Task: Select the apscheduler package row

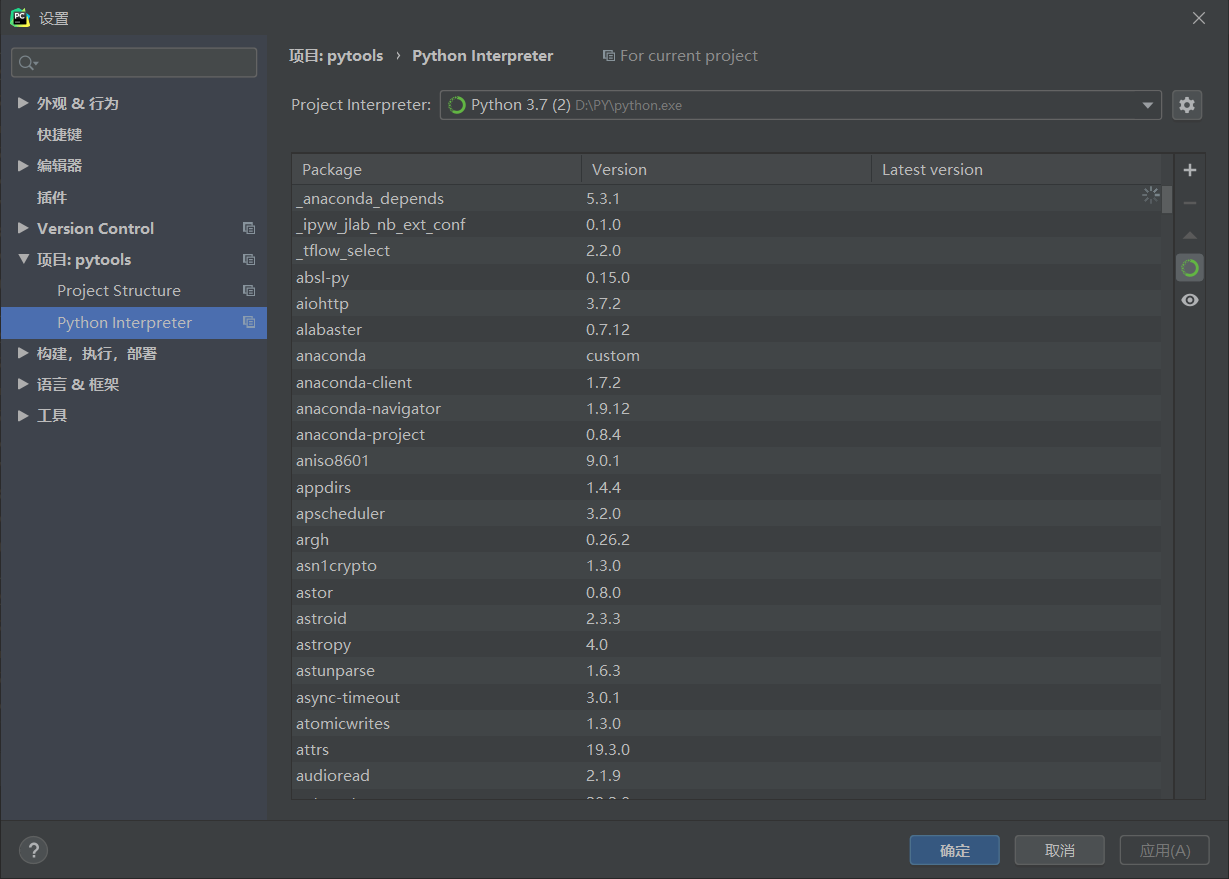Action: click(727, 513)
